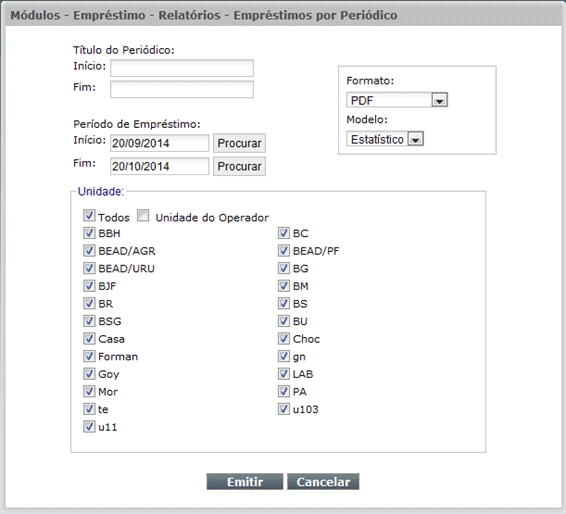Focus the Título do Periódico Fim field
The width and height of the screenshot is (566, 514).
point(182,90)
